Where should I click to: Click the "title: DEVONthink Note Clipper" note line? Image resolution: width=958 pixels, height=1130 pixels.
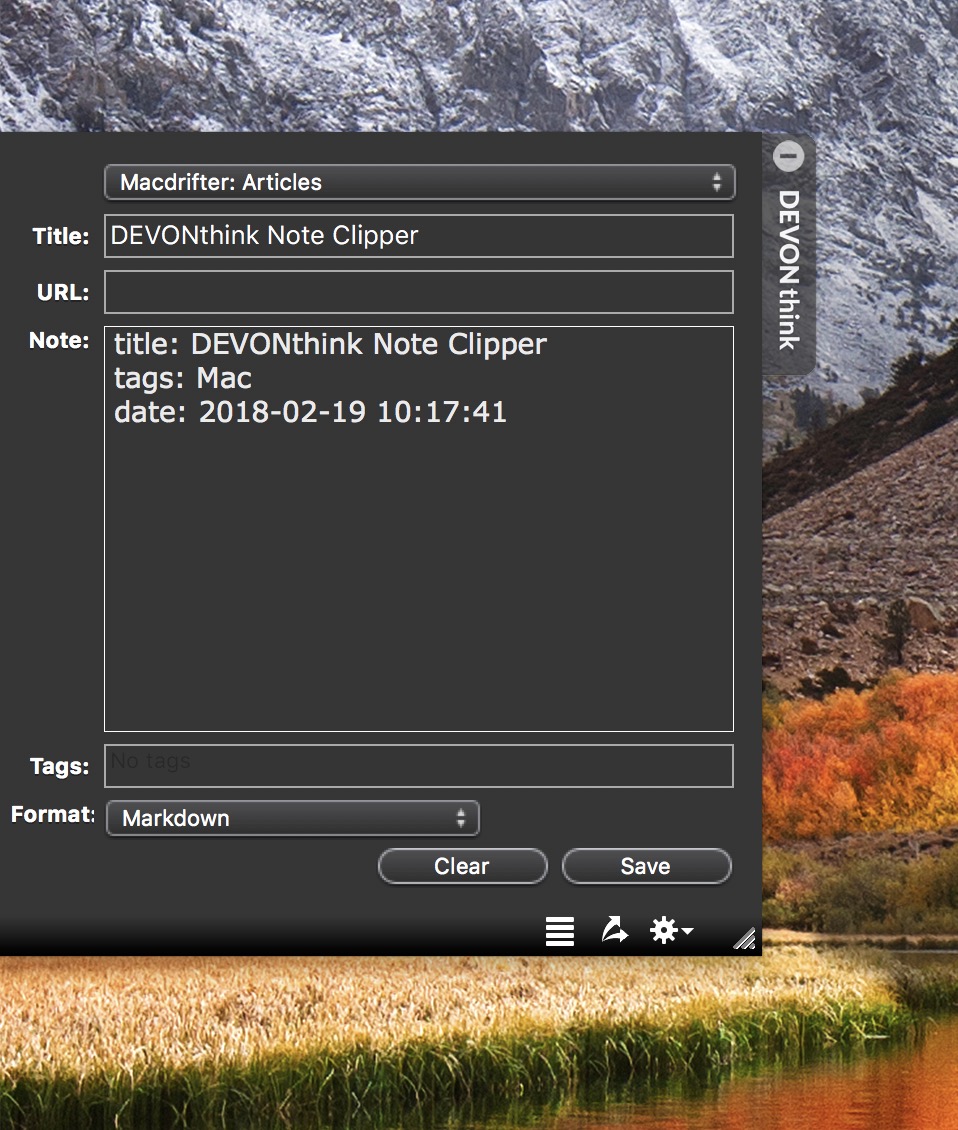[330, 344]
